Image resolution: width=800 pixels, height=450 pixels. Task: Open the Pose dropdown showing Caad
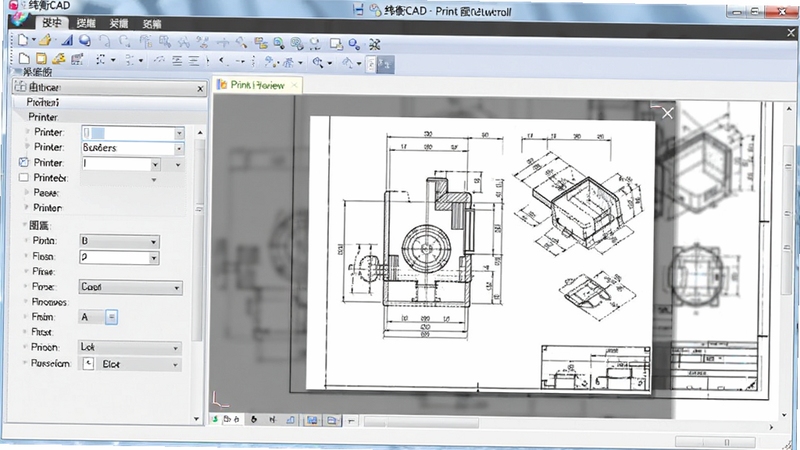click(177, 288)
